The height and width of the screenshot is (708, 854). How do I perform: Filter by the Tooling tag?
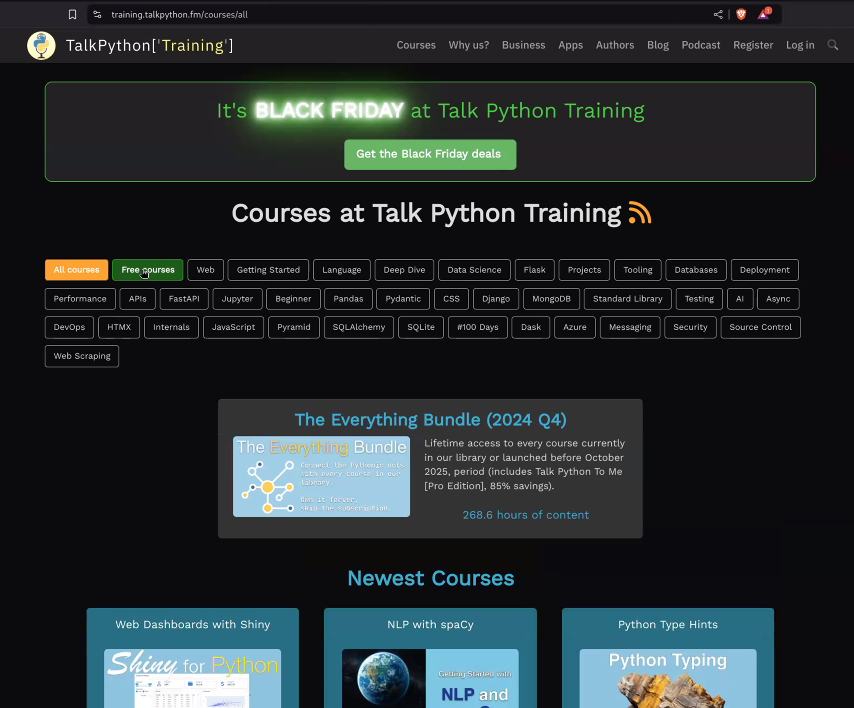638,270
